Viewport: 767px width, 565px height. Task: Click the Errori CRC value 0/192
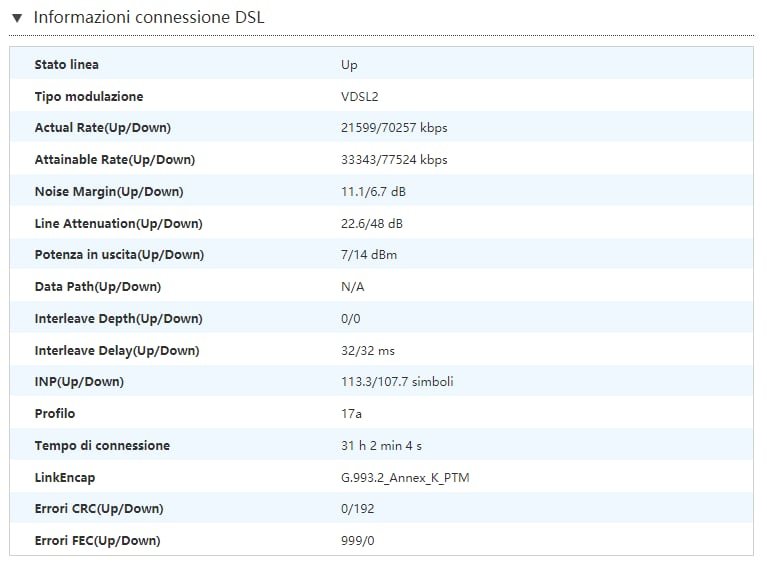pos(358,509)
